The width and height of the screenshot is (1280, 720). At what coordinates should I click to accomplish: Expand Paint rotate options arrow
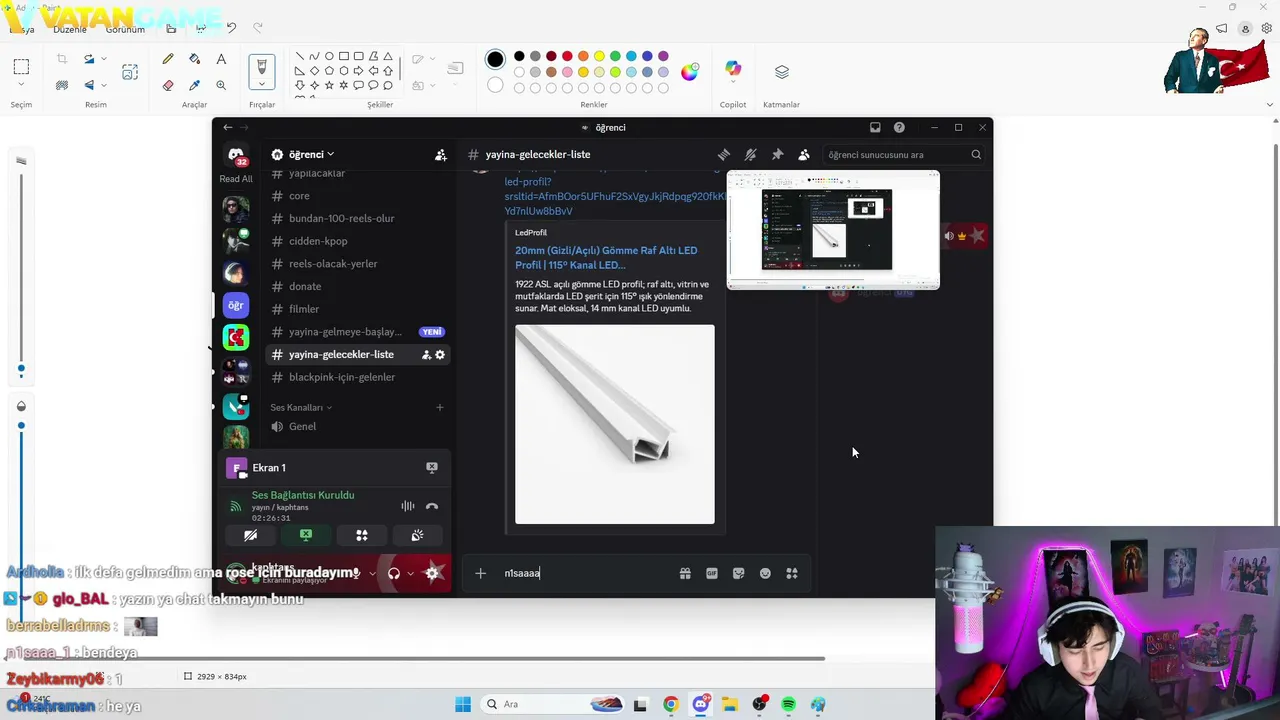click(x=104, y=60)
